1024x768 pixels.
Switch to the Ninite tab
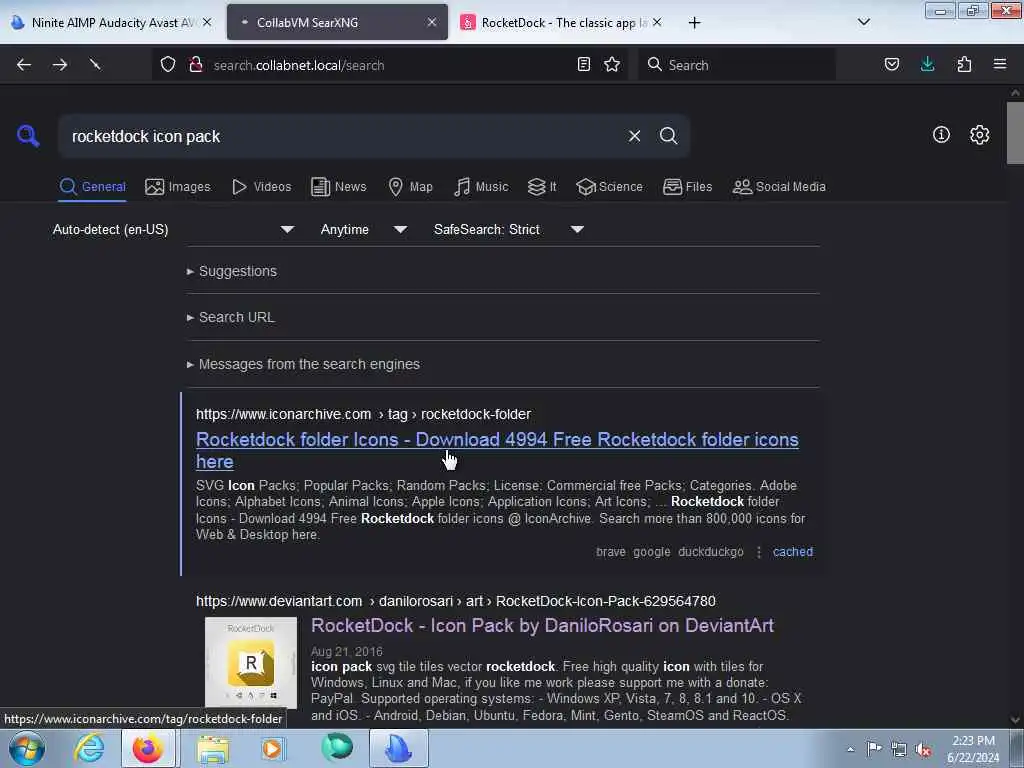point(111,22)
